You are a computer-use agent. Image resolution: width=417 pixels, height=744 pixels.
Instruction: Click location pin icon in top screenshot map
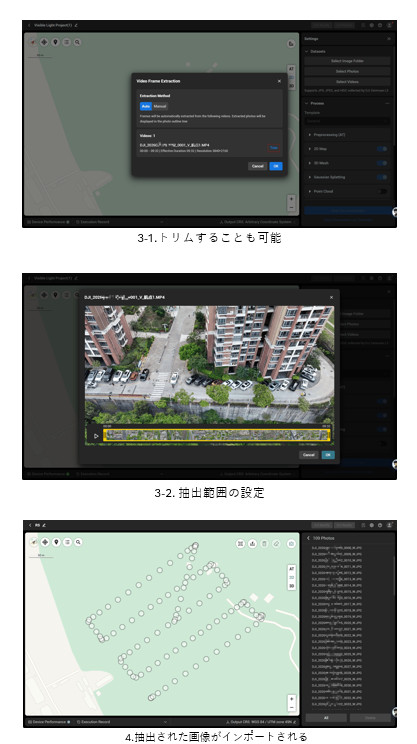click(55, 42)
